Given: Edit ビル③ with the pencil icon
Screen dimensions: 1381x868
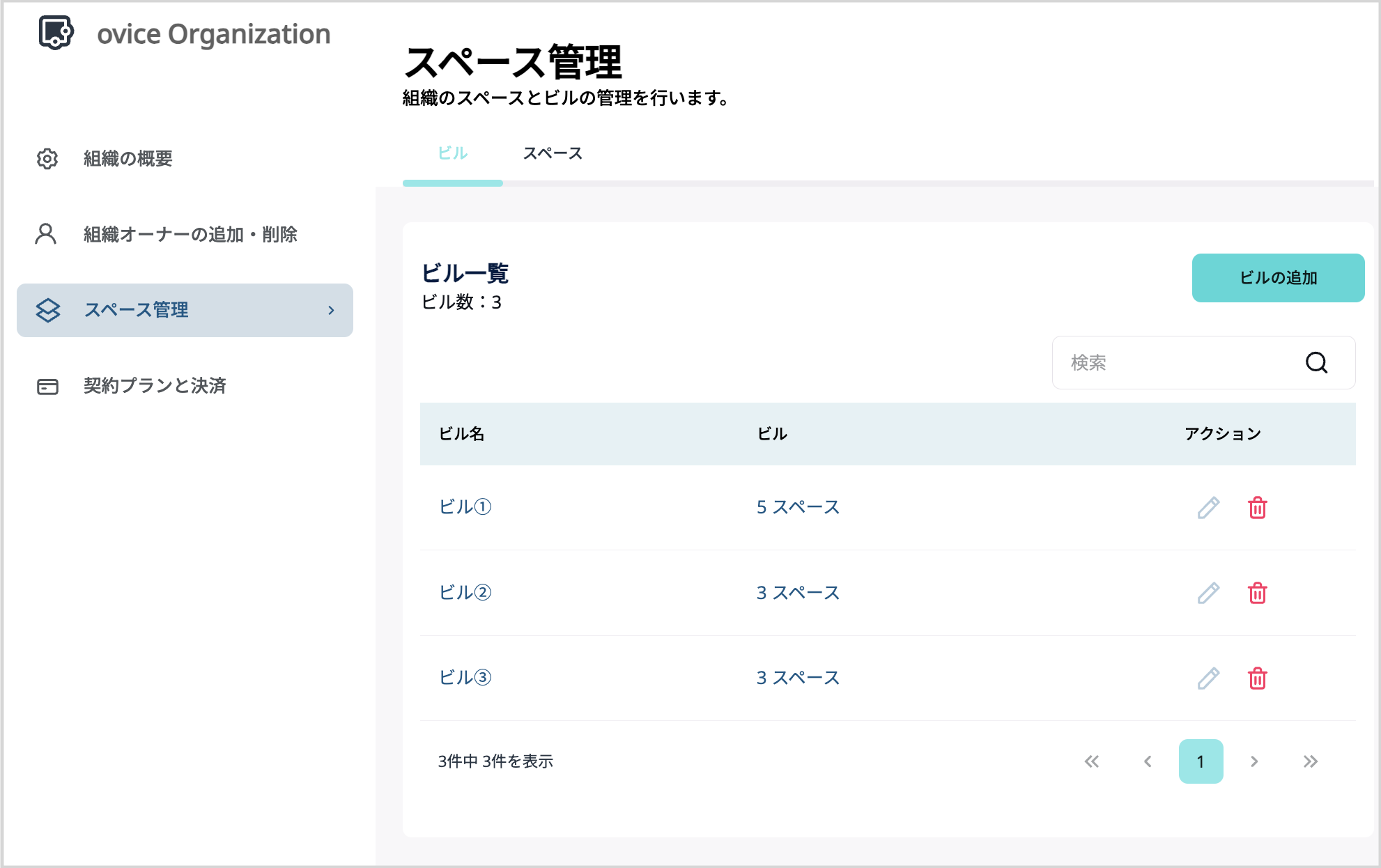Looking at the screenshot, I should 1209,678.
